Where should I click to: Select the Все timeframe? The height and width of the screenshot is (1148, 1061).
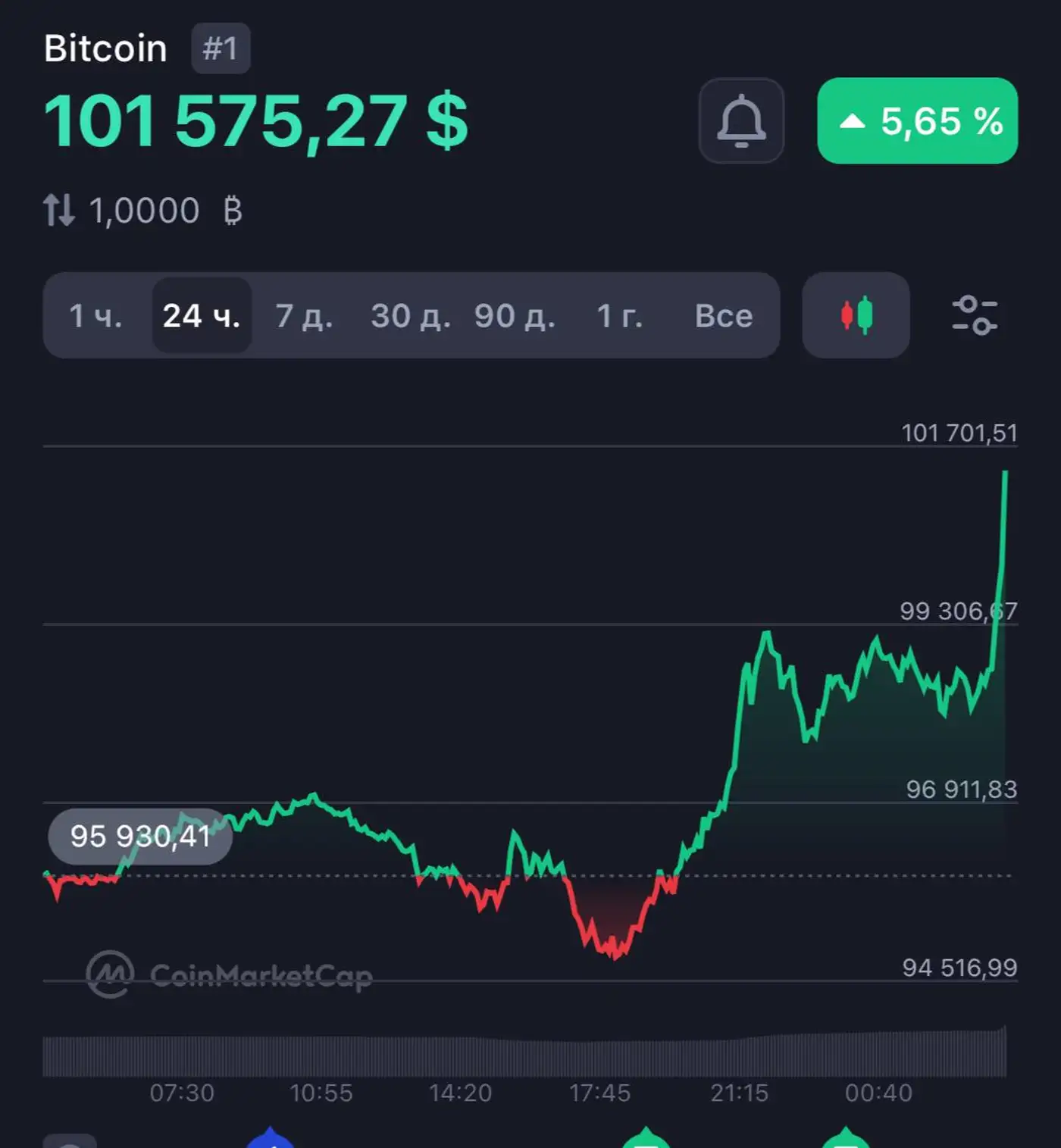coord(724,316)
